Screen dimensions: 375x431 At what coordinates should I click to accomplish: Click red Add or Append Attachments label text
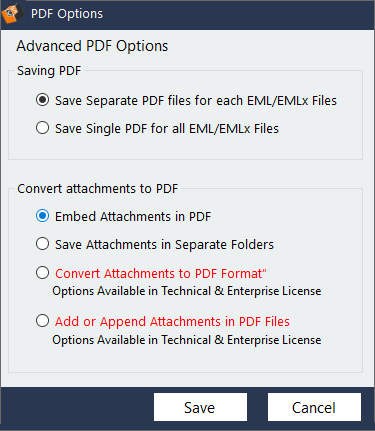(172, 321)
